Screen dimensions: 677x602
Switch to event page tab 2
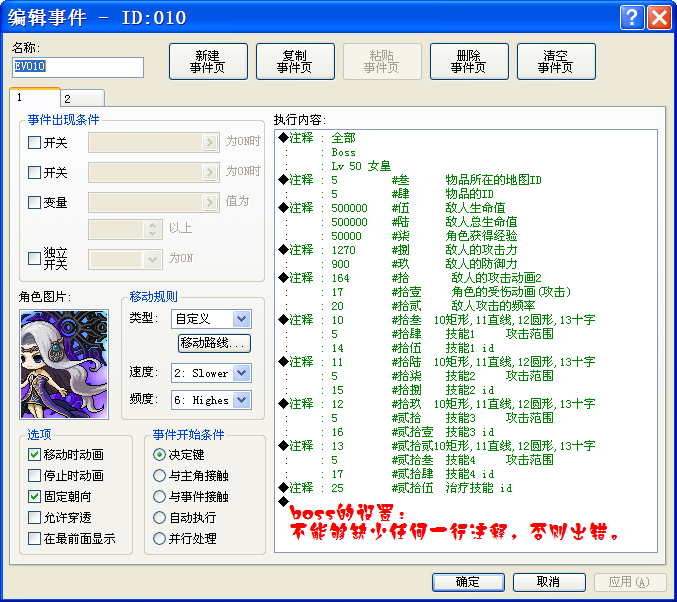click(x=82, y=98)
